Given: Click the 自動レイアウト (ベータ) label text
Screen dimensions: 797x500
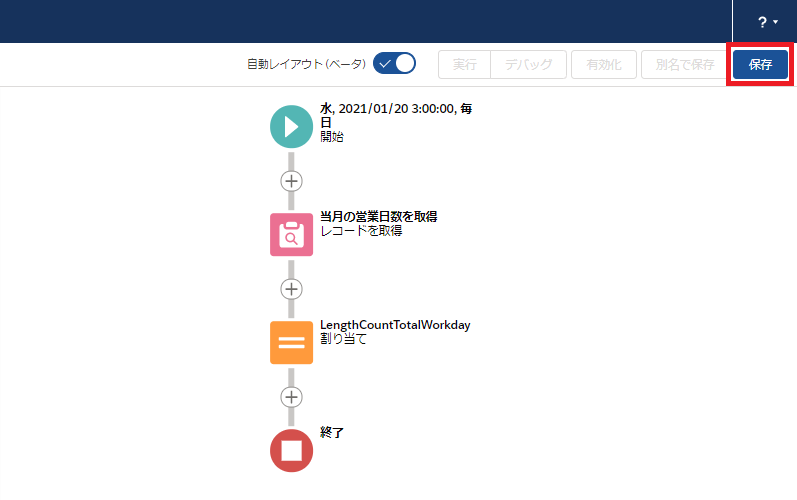Looking at the screenshot, I should pyautogui.click(x=306, y=65).
